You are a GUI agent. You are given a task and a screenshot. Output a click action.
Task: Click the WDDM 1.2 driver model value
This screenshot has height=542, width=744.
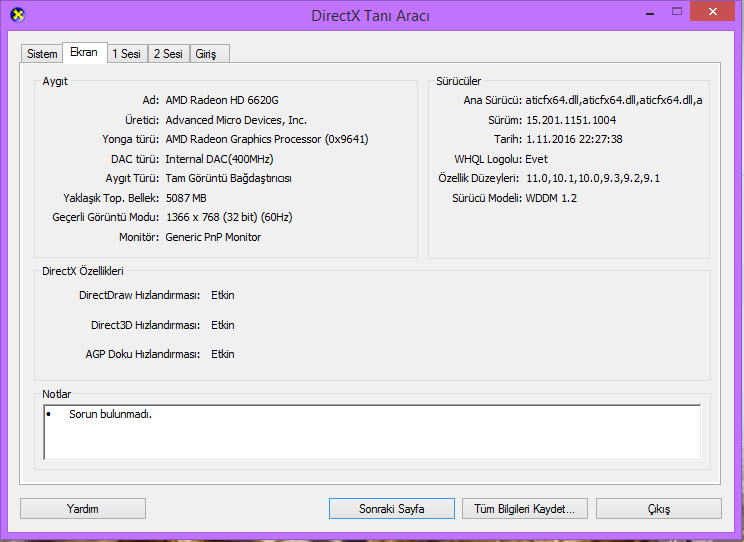pyautogui.click(x=551, y=198)
